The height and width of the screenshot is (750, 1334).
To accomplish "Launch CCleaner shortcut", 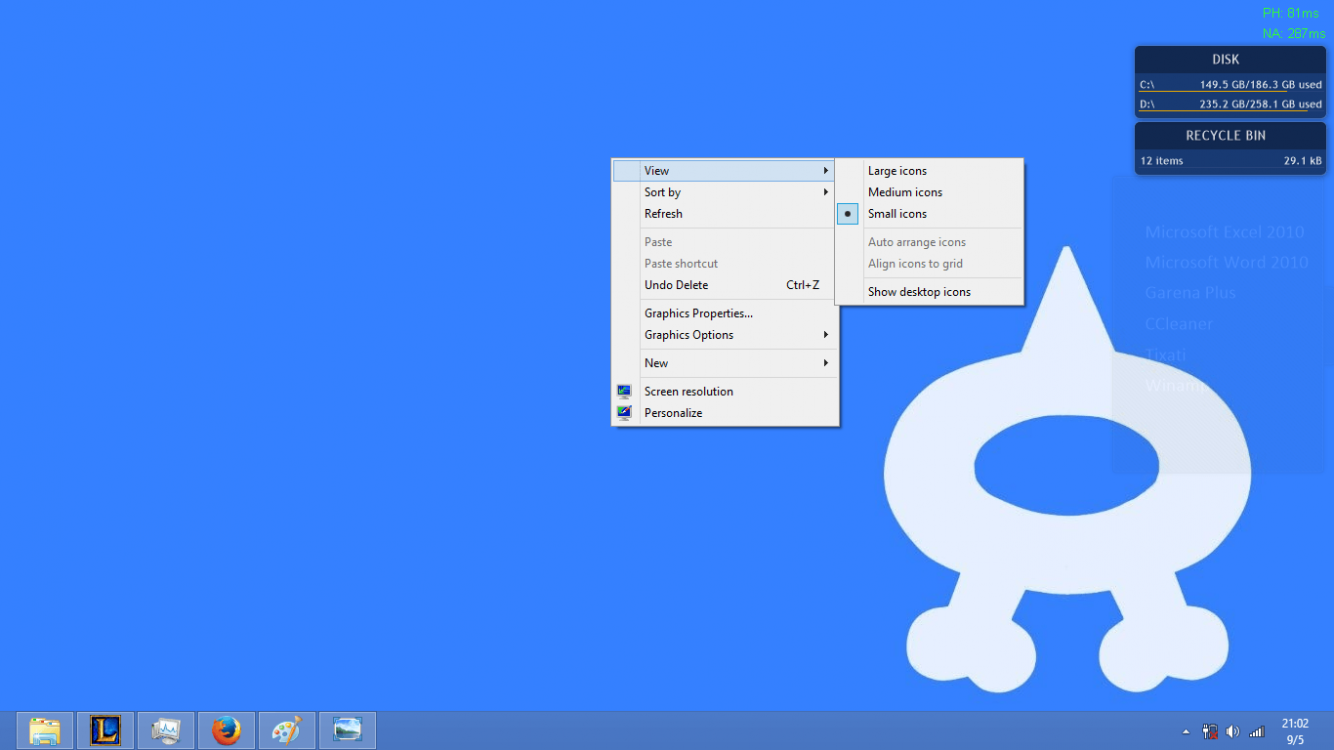I will (x=1179, y=324).
